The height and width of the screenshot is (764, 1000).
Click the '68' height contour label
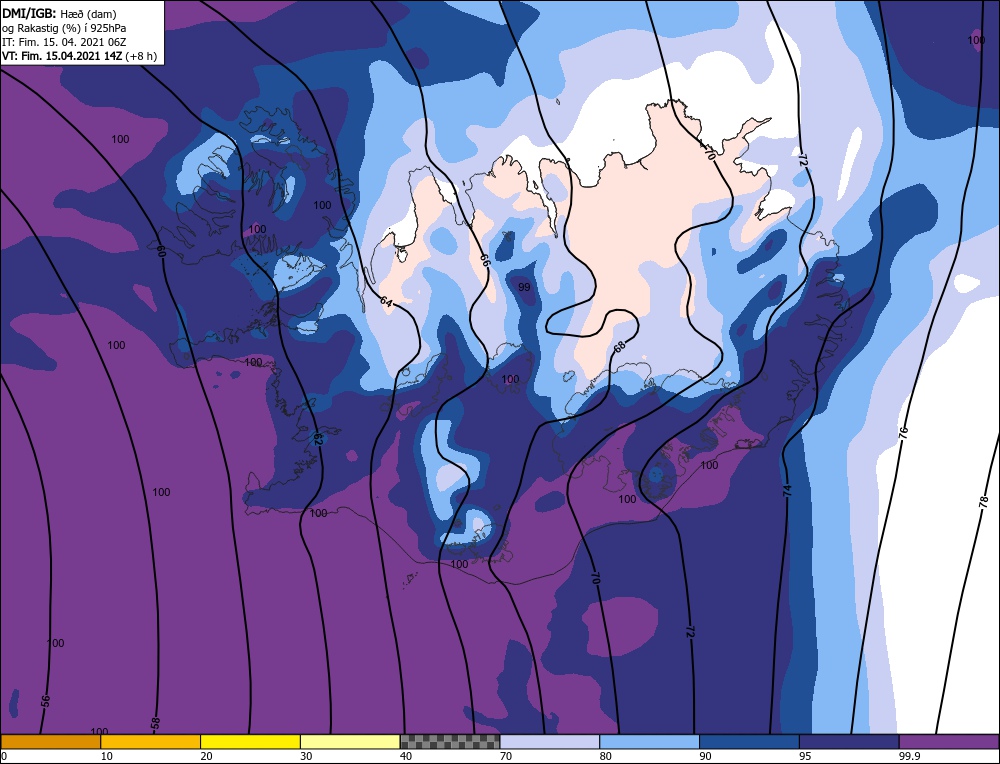(619, 346)
